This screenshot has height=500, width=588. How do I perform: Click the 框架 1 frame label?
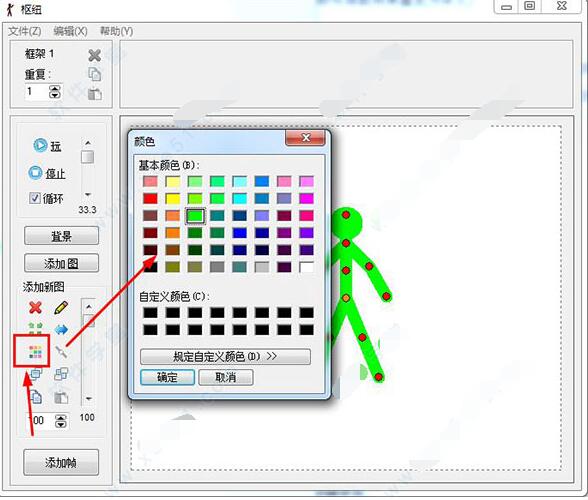click(x=39, y=54)
